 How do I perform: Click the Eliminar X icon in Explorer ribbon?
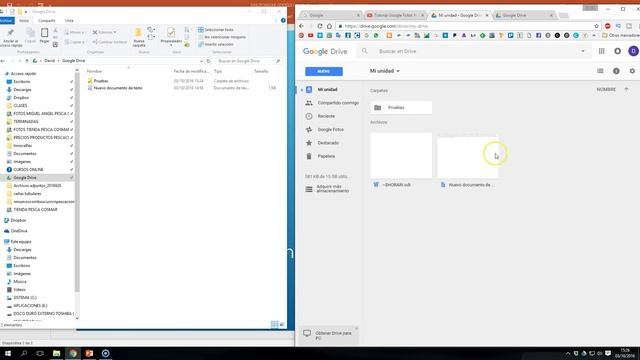pyautogui.click(x=95, y=32)
